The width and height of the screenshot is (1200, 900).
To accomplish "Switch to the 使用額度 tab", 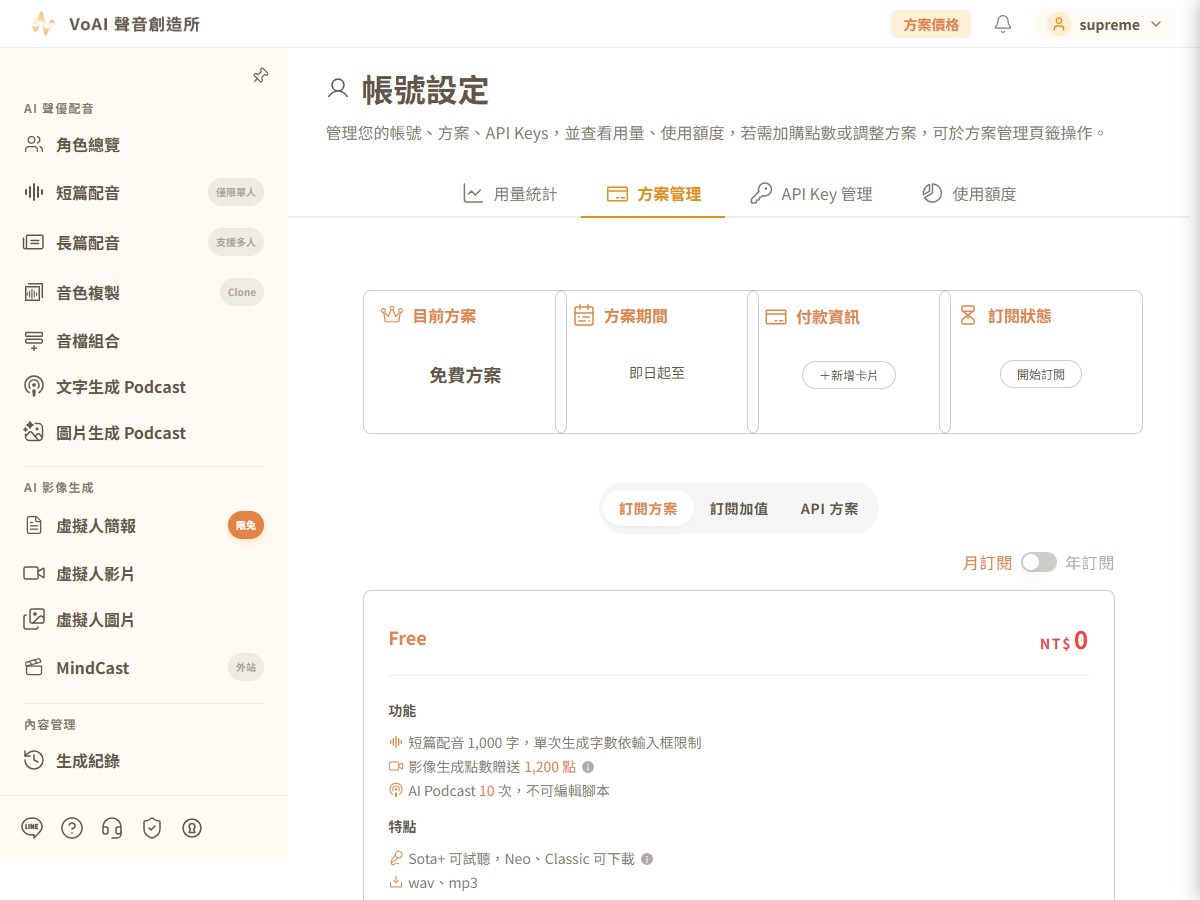I will coord(969,194).
